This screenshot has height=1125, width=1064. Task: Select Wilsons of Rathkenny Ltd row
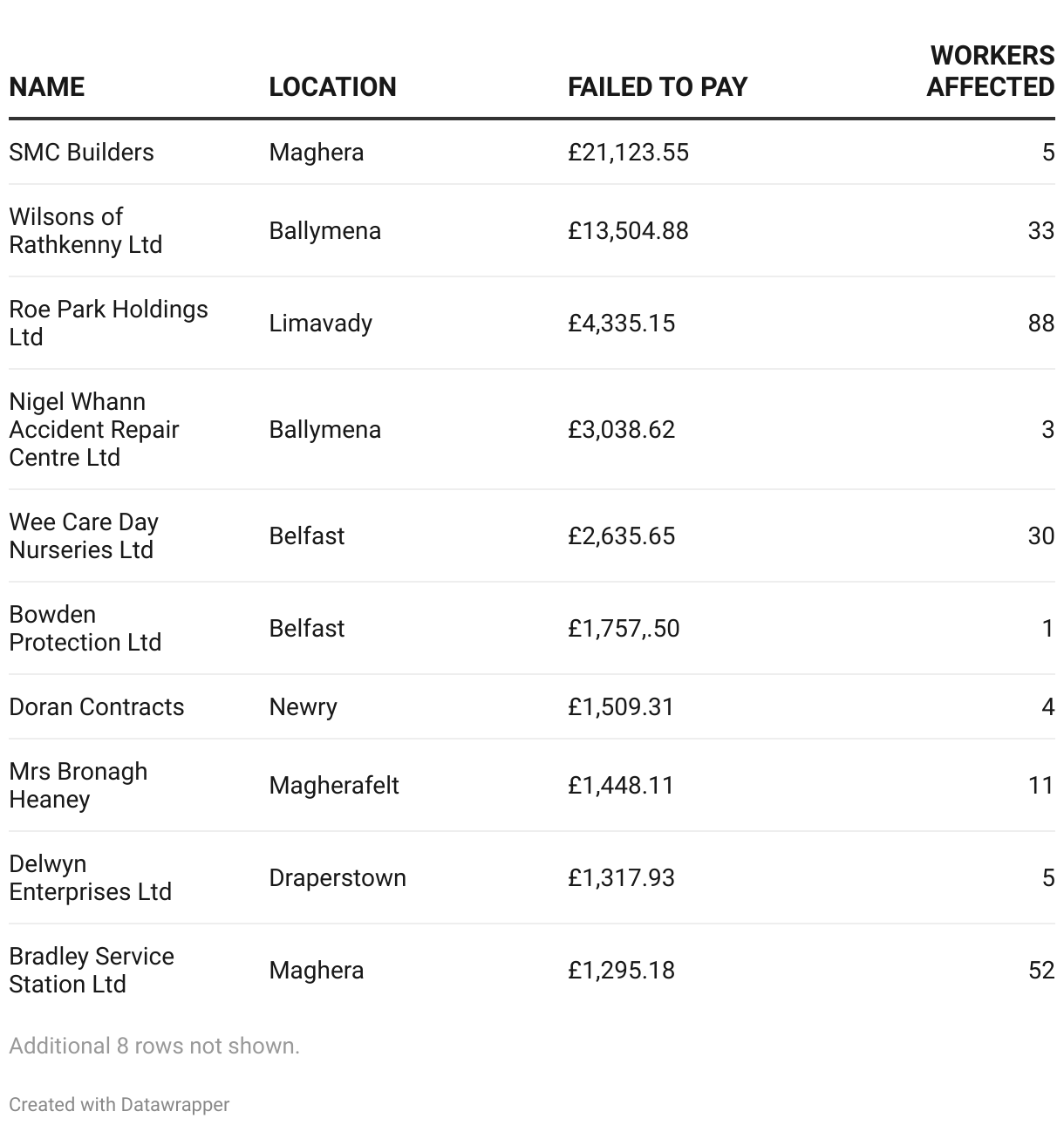85,231
